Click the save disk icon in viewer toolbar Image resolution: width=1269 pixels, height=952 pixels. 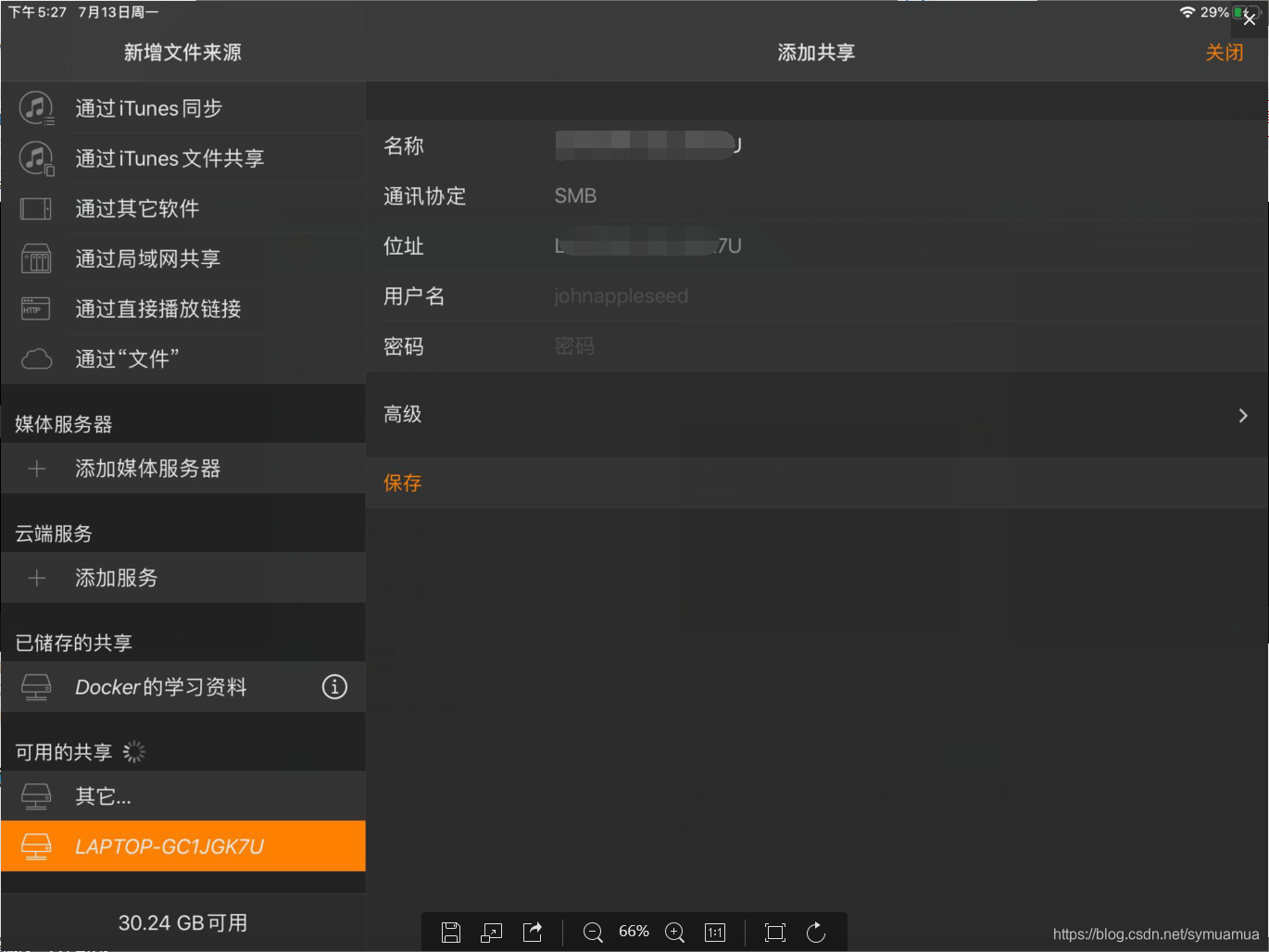tap(451, 933)
